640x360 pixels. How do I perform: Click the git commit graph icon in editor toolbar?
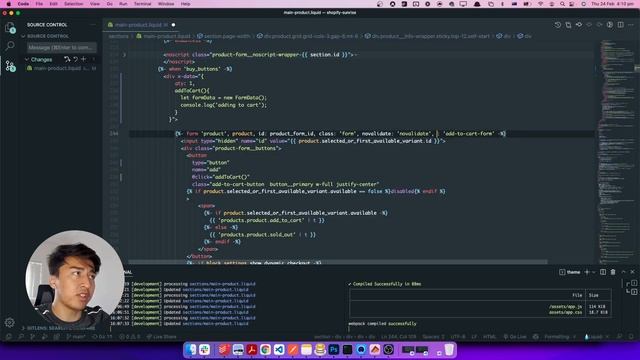tap(579, 25)
